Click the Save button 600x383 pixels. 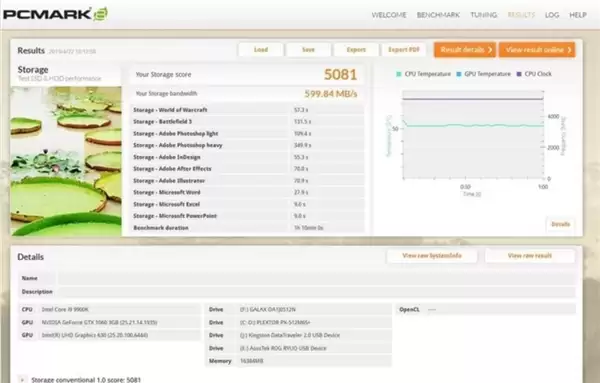[x=308, y=50]
